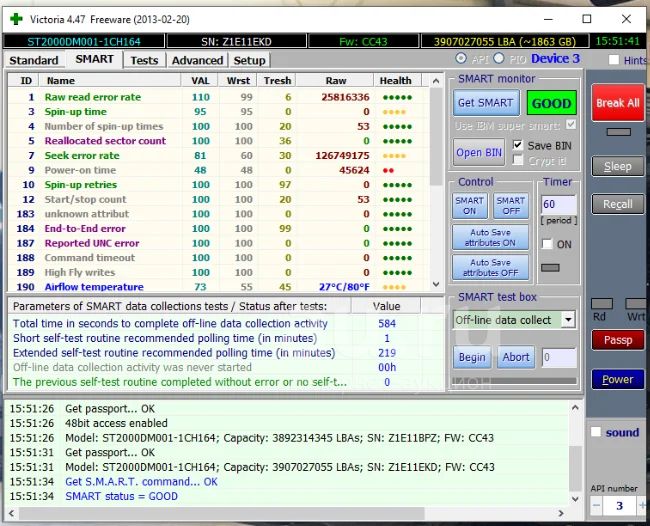Click Abort in SMART test box
The image size is (650, 526).
pos(516,357)
